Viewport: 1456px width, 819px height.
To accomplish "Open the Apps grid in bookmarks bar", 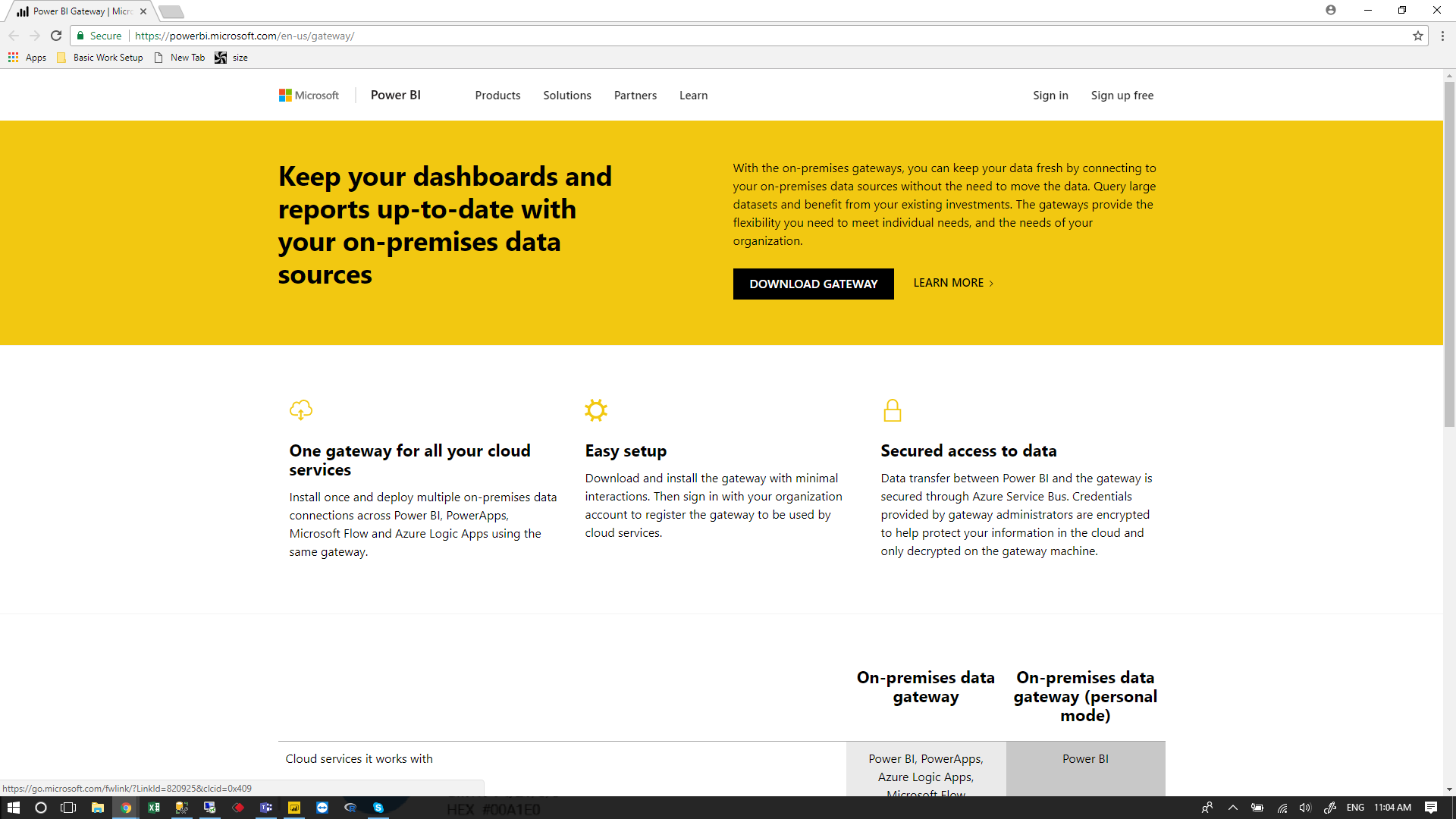I will pyautogui.click(x=27, y=58).
